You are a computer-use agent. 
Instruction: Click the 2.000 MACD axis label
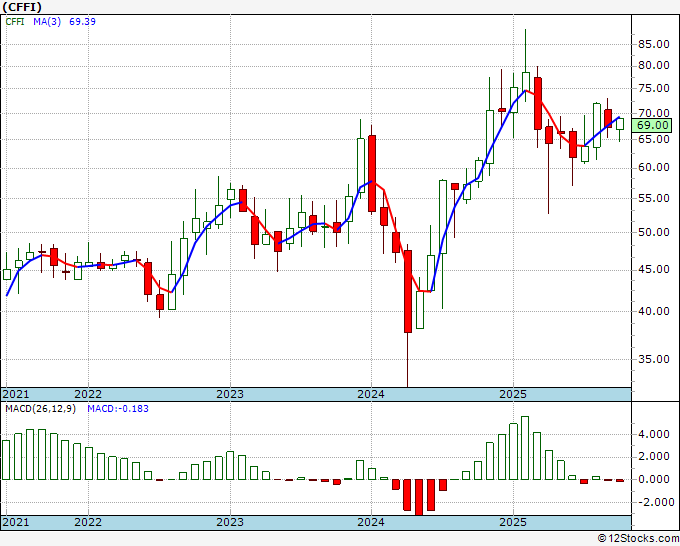click(x=653, y=457)
